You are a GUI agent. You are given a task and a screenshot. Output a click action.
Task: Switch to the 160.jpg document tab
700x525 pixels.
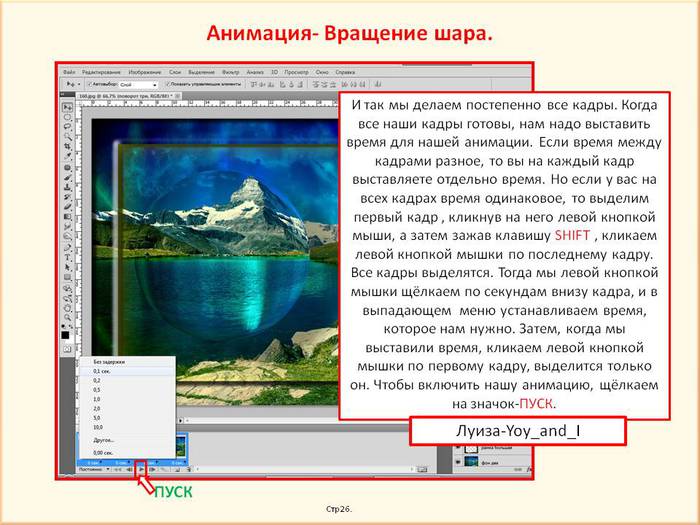point(125,96)
